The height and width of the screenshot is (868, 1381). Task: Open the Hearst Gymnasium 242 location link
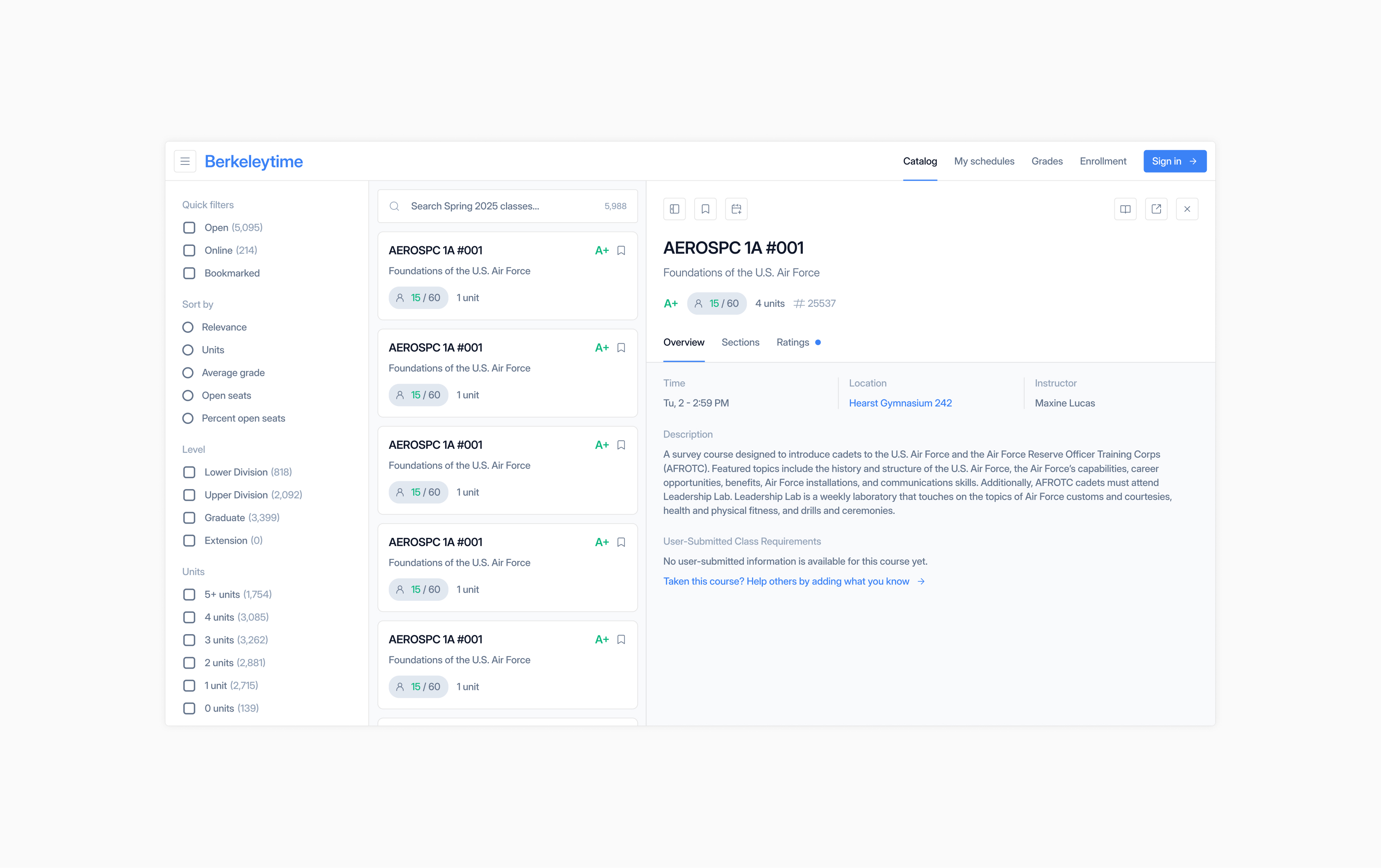[x=900, y=403]
